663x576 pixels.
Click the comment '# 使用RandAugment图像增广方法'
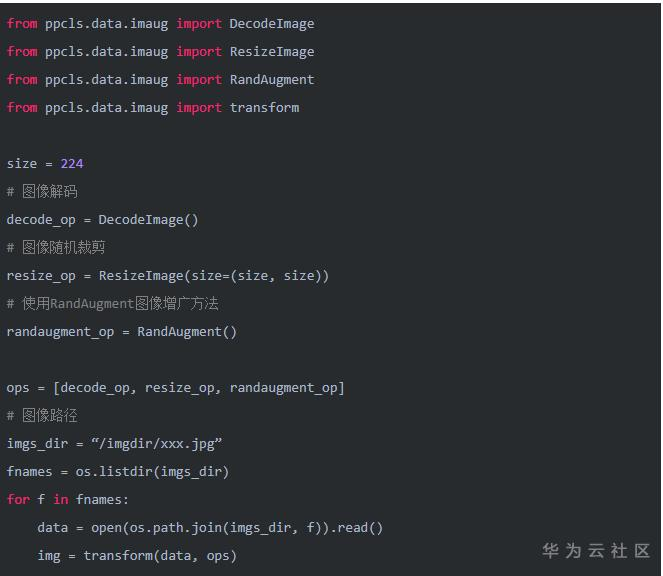point(112,303)
